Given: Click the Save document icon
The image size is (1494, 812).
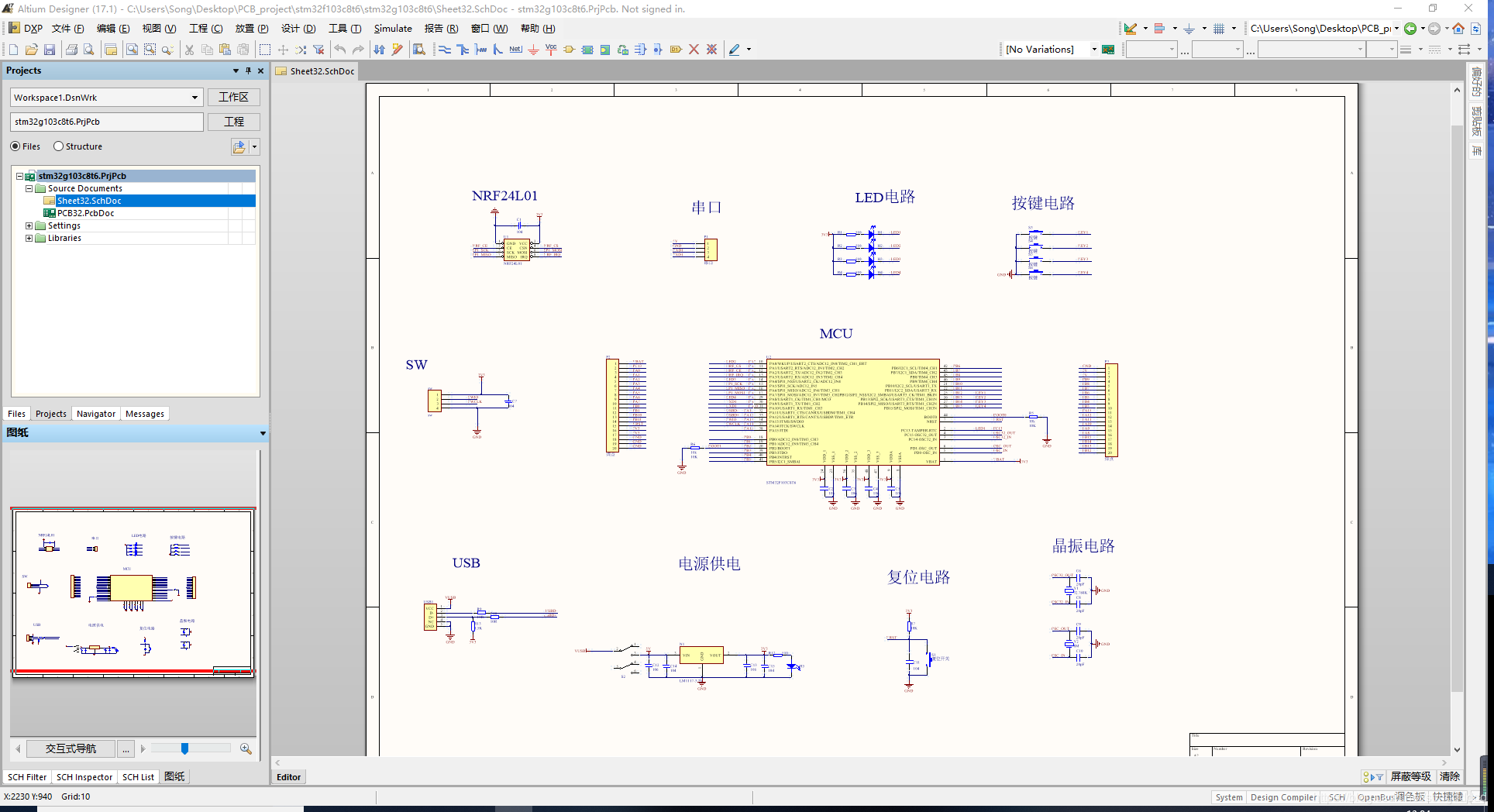Looking at the screenshot, I should pos(50,50).
